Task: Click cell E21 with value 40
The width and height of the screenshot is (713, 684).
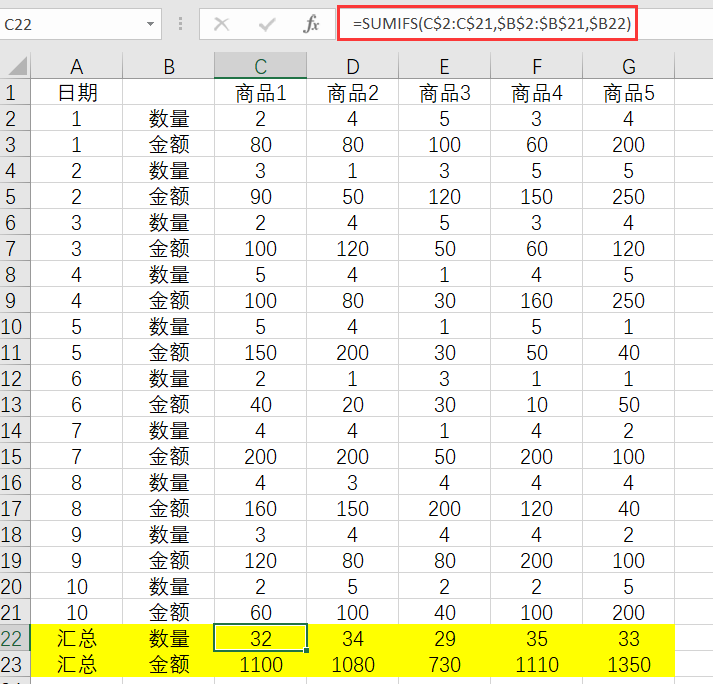Action: coord(445,613)
